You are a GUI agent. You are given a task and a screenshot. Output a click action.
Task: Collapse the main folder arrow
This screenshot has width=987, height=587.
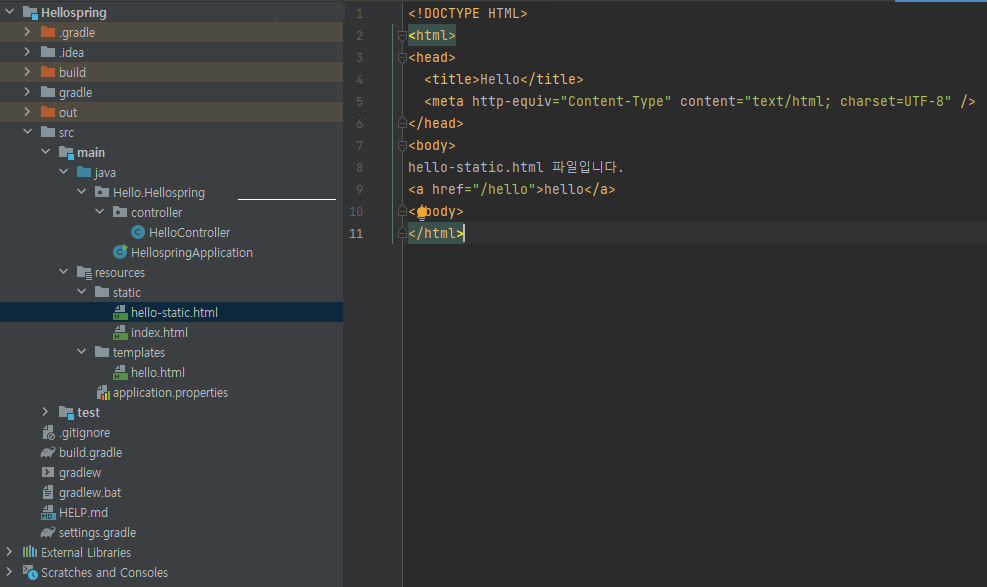pyautogui.click(x=46, y=152)
